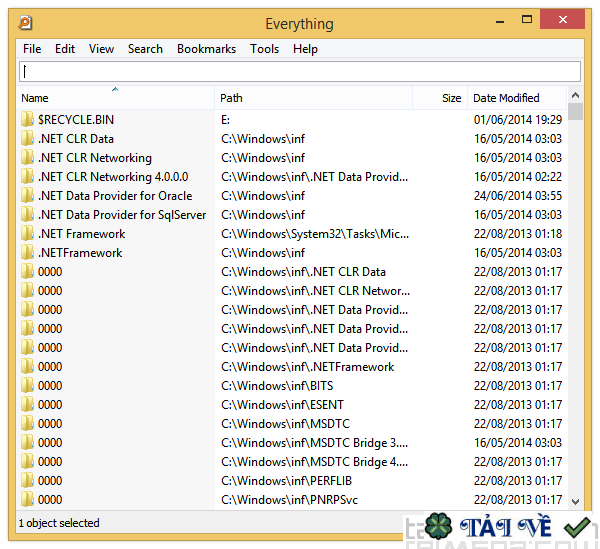Click folder icon of .NET Data Provider for SqlServer
600x549 pixels.
tap(27, 215)
